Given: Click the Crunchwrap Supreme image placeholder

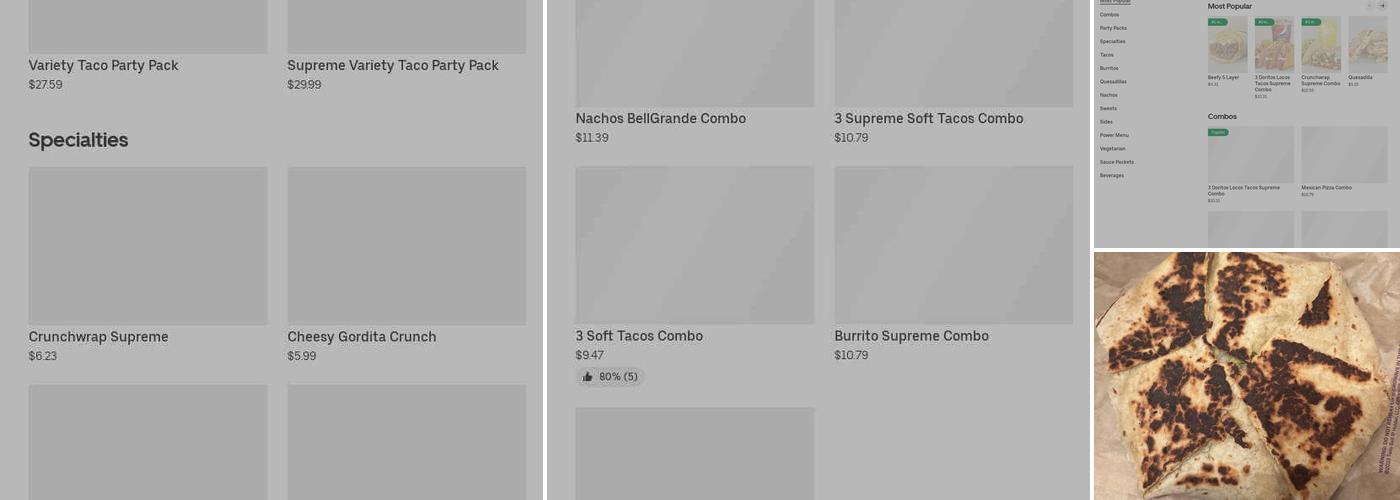Looking at the screenshot, I should (x=147, y=245).
